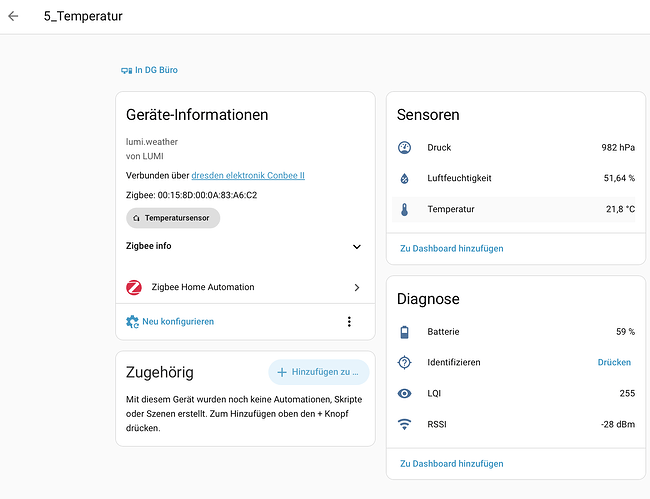Open the Batterie diagnostic entity

[x=516, y=332]
